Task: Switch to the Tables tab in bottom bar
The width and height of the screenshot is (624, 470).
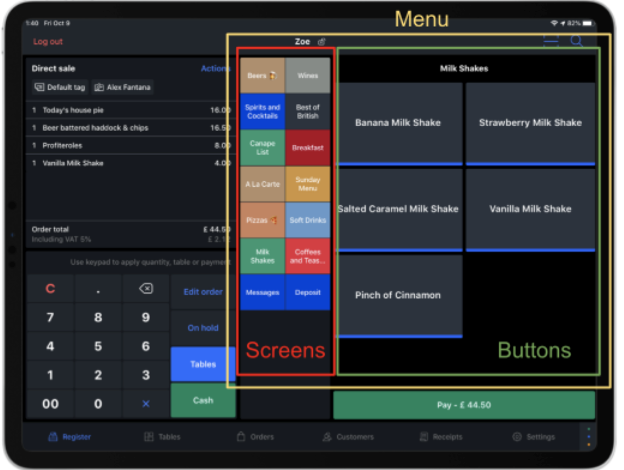Action: click(162, 437)
